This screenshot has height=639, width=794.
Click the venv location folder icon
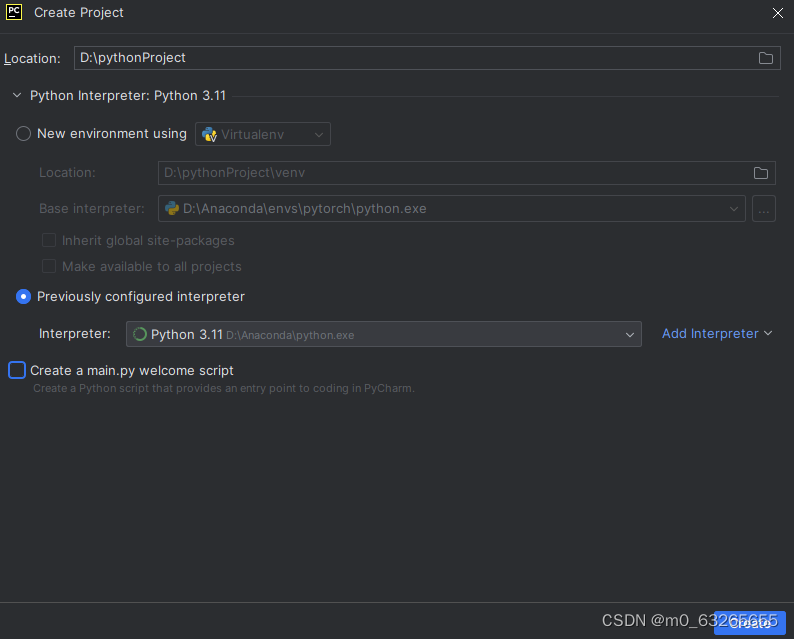click(760, 173)
